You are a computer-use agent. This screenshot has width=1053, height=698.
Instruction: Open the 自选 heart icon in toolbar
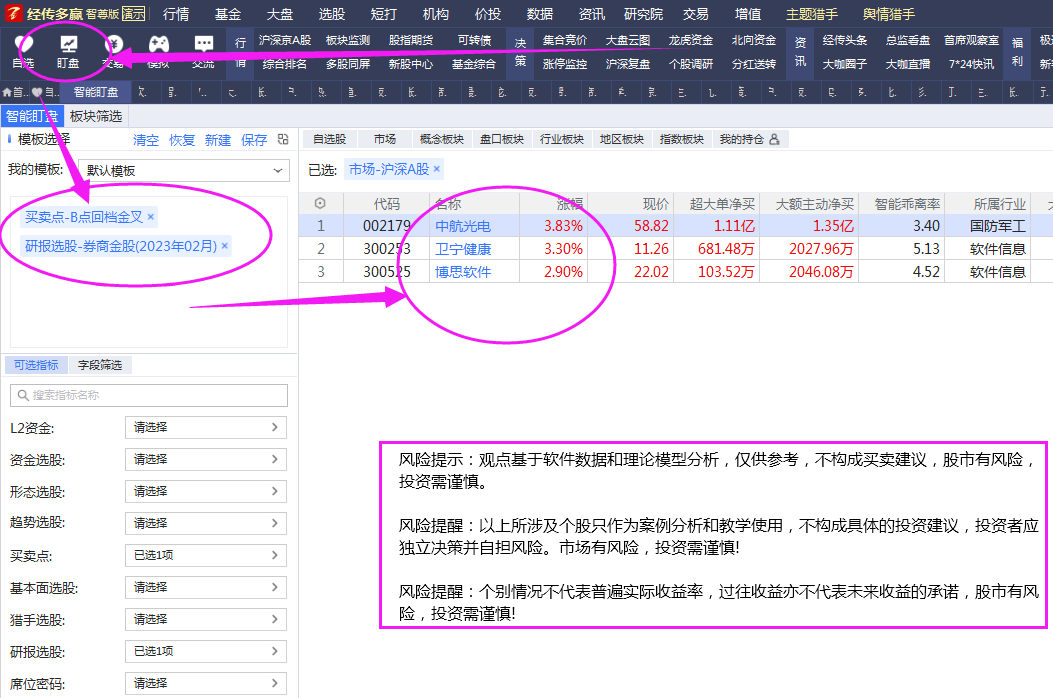click(x=24, y=44)
